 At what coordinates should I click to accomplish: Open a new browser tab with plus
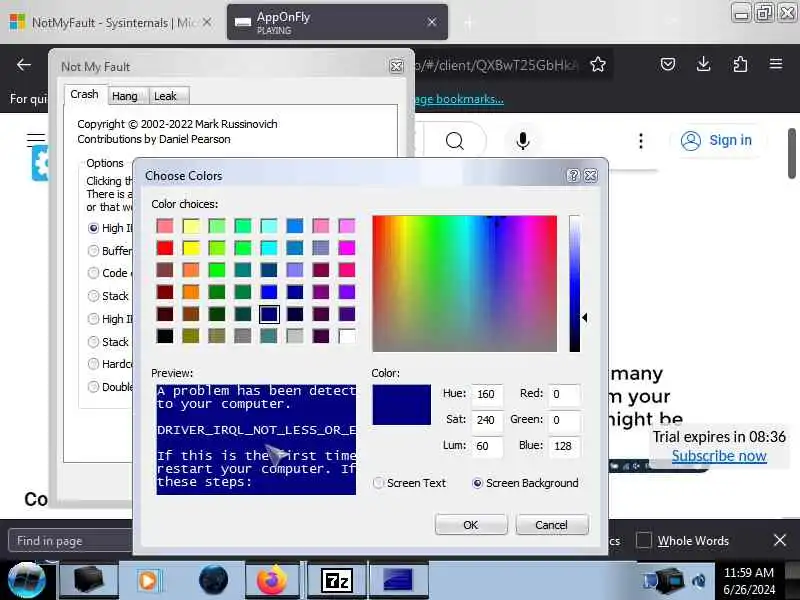(x=469, y=22)
